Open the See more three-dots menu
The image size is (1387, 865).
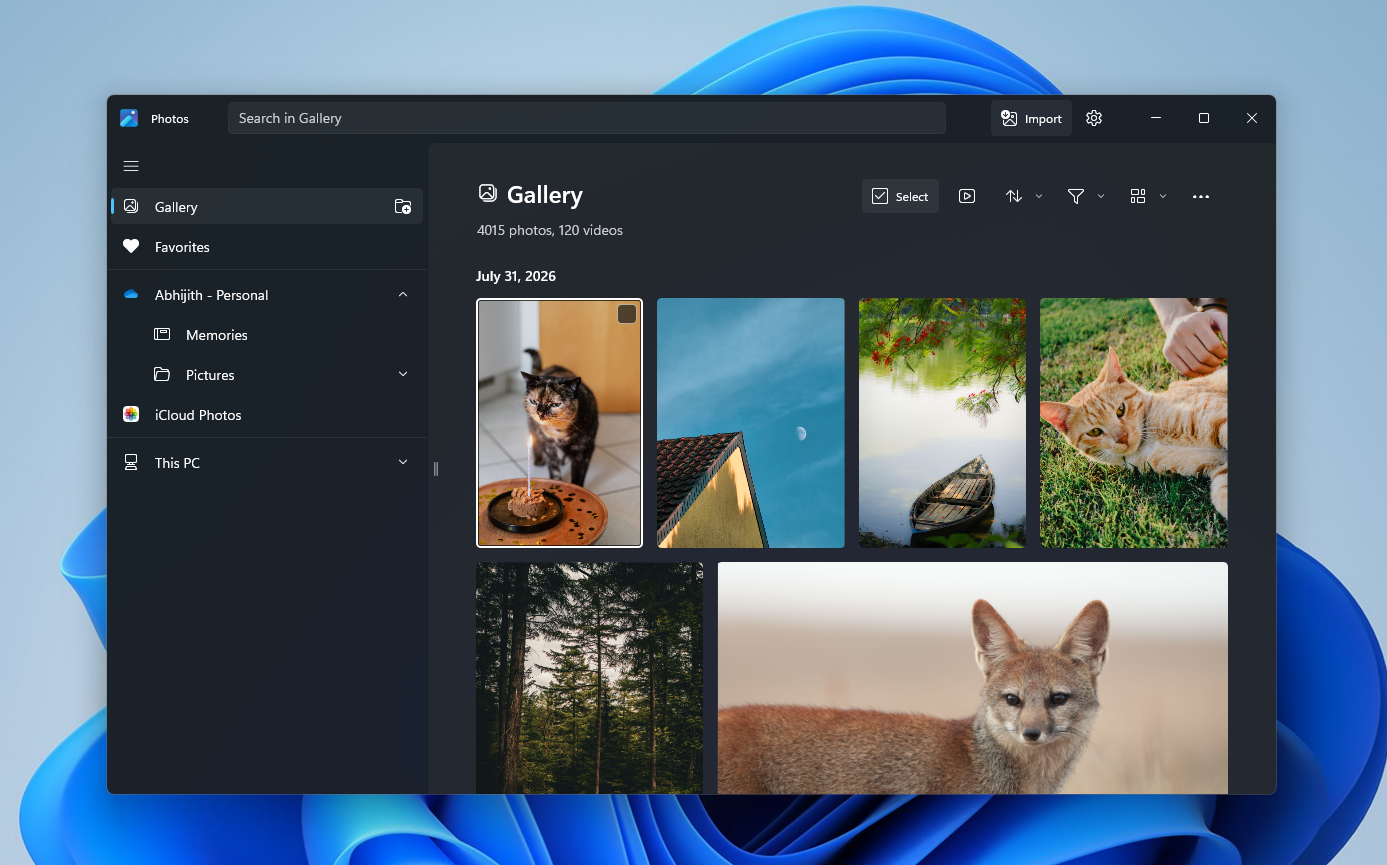[x=1201, y=196]
